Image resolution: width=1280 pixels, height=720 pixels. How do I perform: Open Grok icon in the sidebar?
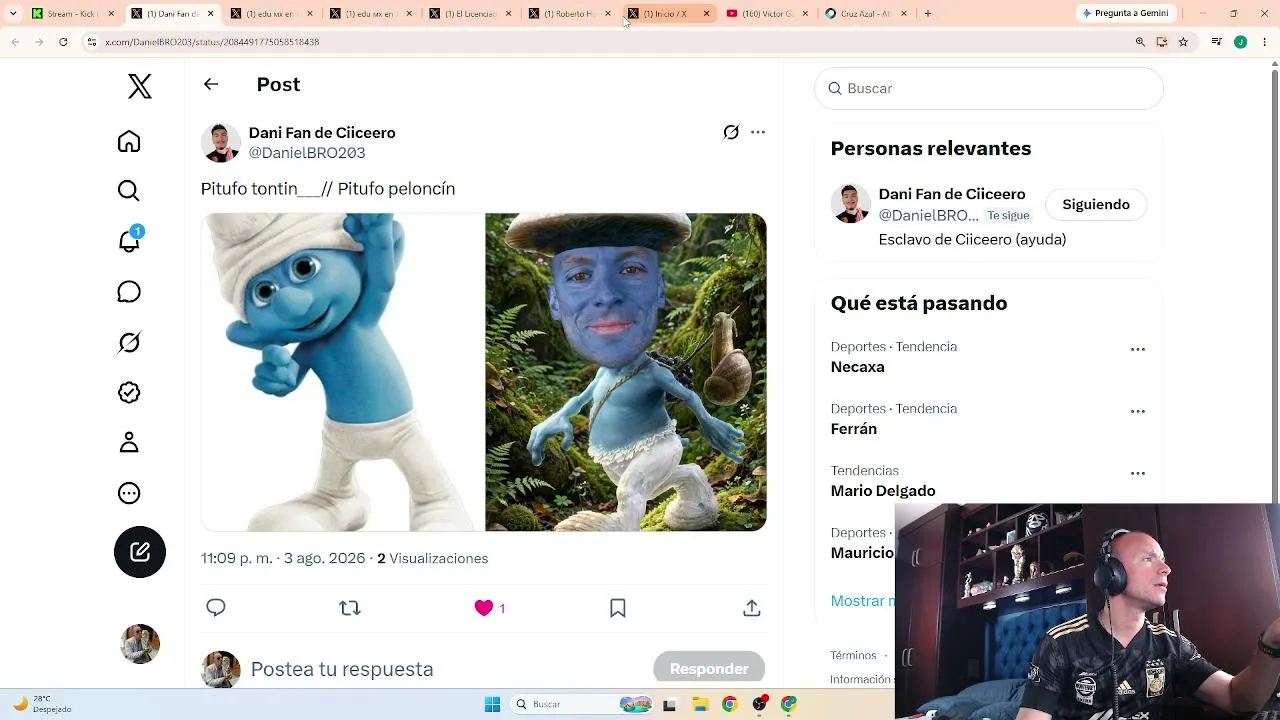pos(129,342)
